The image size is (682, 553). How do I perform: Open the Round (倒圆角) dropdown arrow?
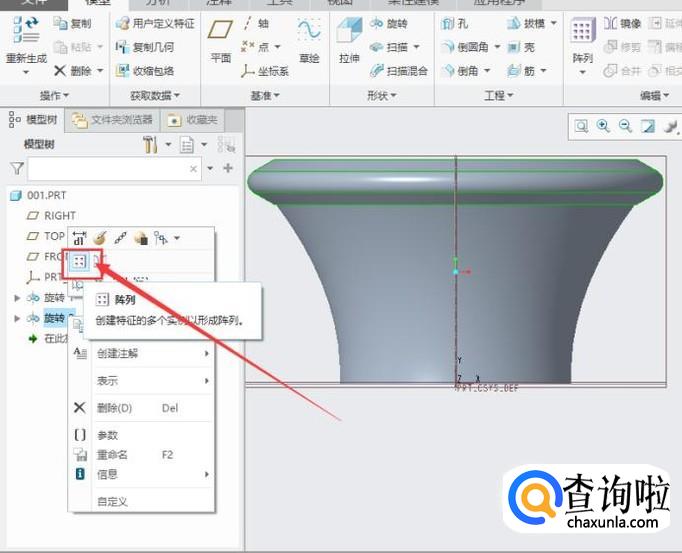click(x=495, y=47)
